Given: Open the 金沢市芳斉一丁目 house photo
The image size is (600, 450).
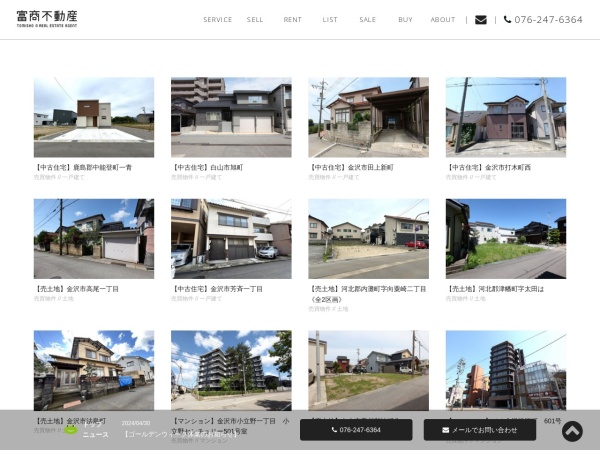Looking at the screenshot, I should coord(231,238).
